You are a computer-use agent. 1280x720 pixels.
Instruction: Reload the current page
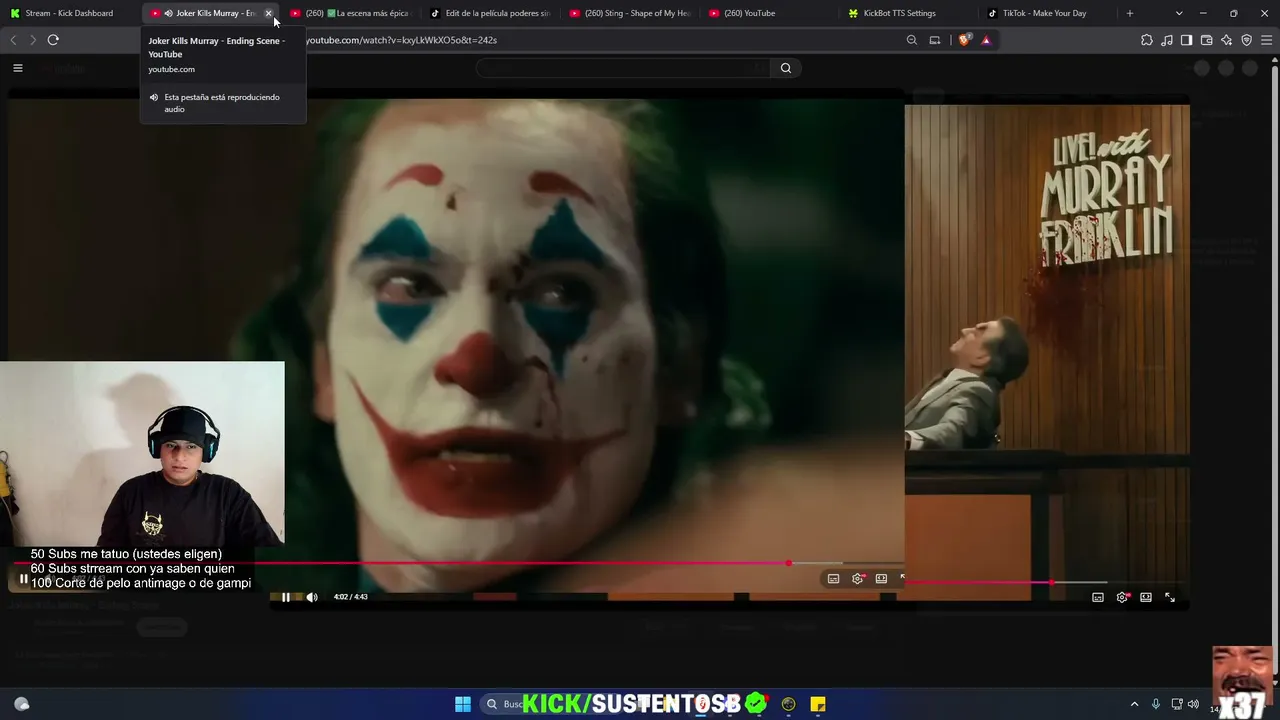click(x=53, y=40)
